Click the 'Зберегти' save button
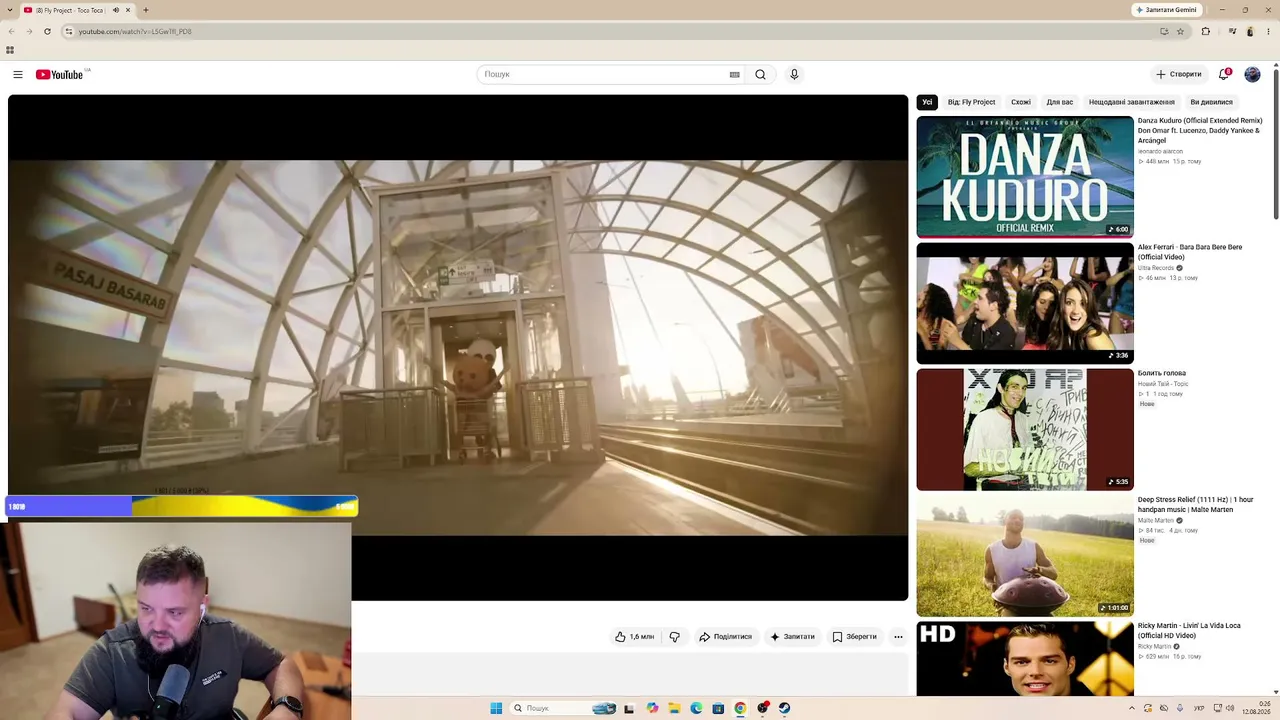This screenshot has width=1280, height=720. coord(854,637)
